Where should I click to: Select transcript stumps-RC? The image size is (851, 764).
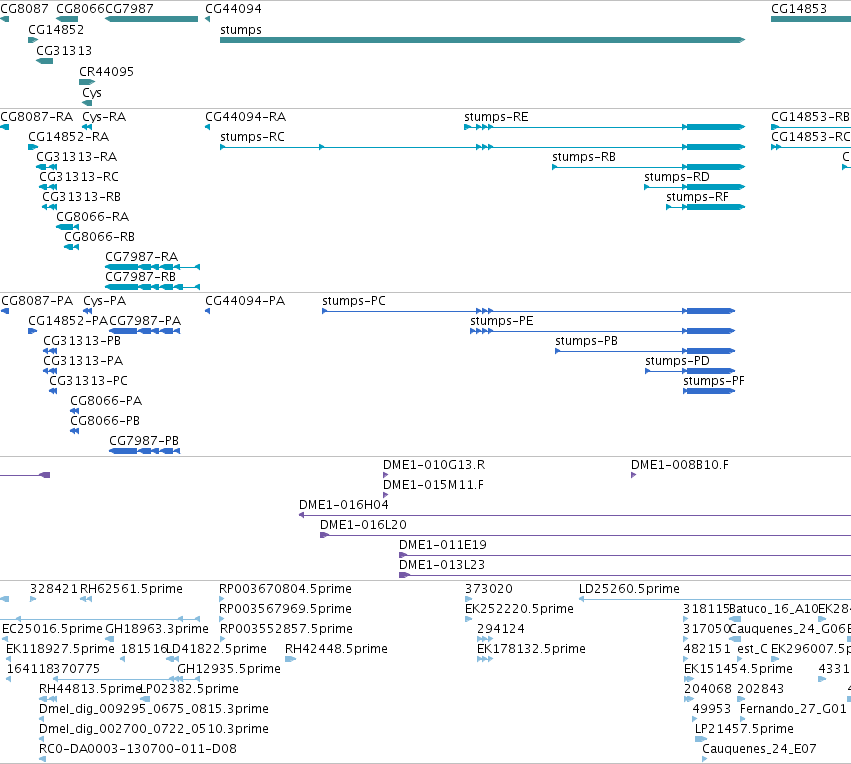pos(482,147)
